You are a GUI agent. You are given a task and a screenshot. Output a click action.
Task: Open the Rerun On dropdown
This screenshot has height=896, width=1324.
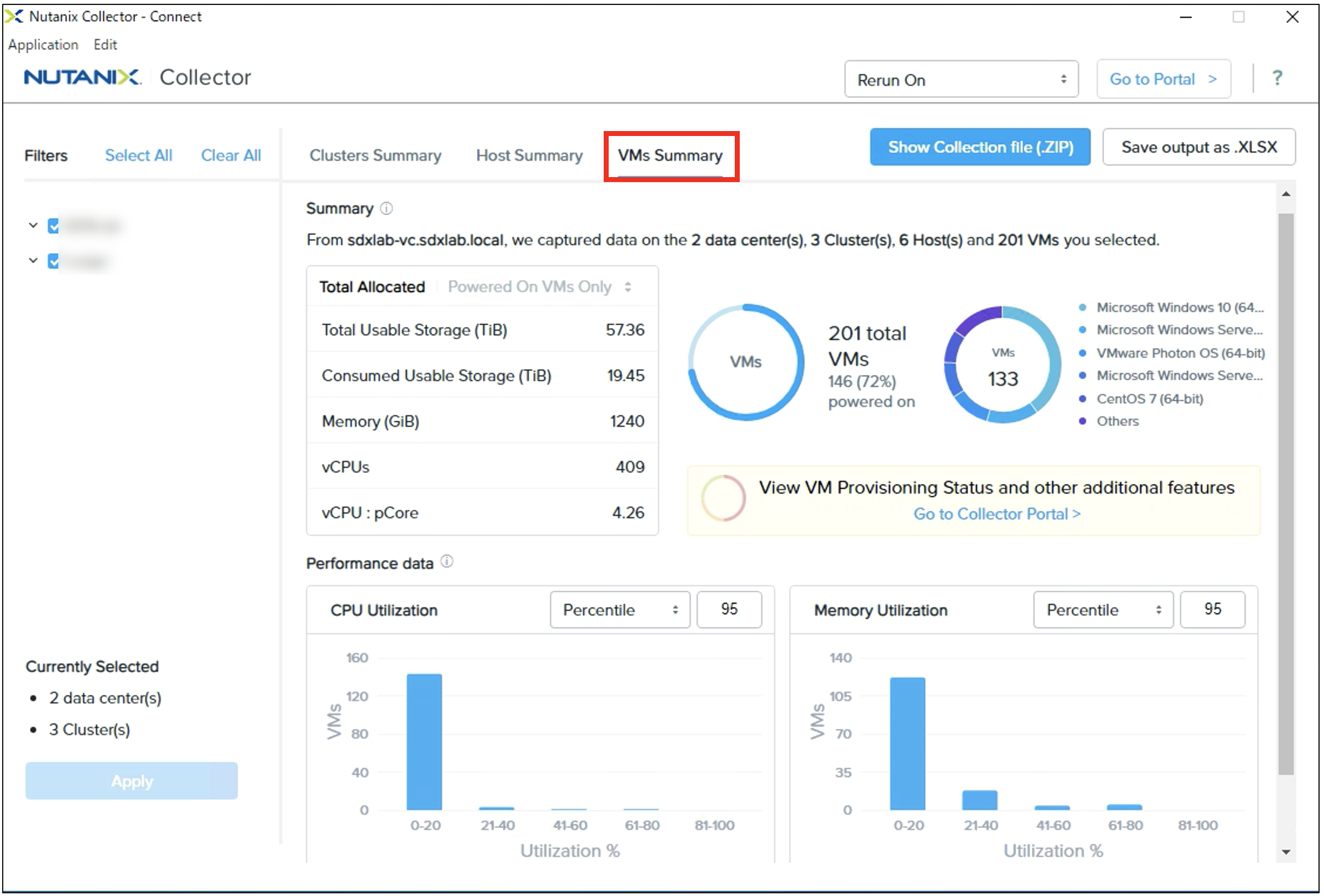point(961,80)
